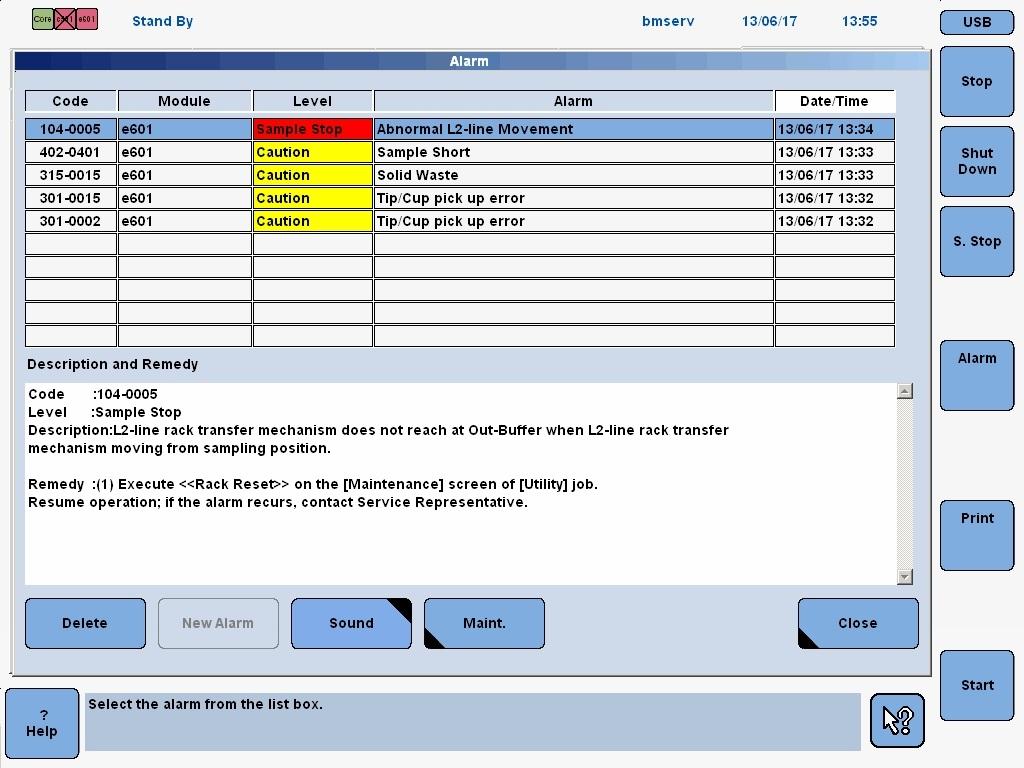
Task: Select alarm code 104-0005
Action: click(71, 129)
